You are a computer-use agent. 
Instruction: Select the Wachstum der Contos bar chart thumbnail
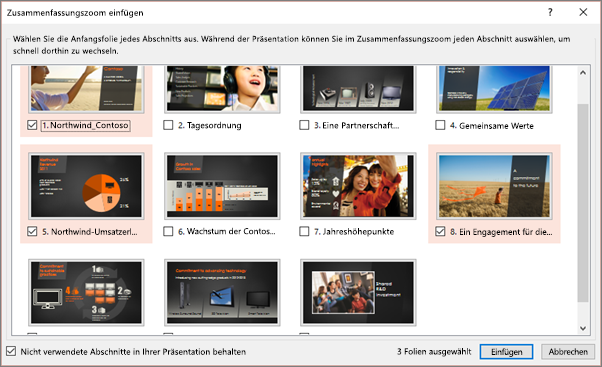tap(222, 186)
